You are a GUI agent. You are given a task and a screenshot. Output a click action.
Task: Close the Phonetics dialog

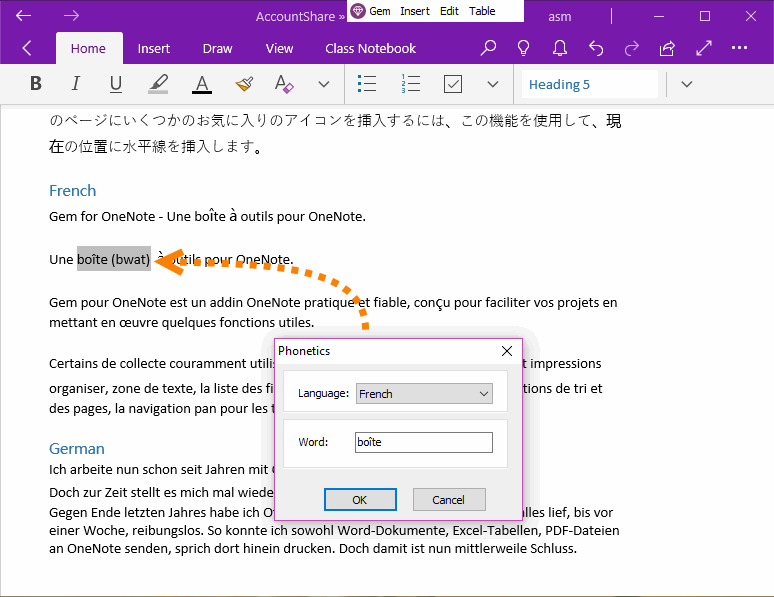[506, 351]
